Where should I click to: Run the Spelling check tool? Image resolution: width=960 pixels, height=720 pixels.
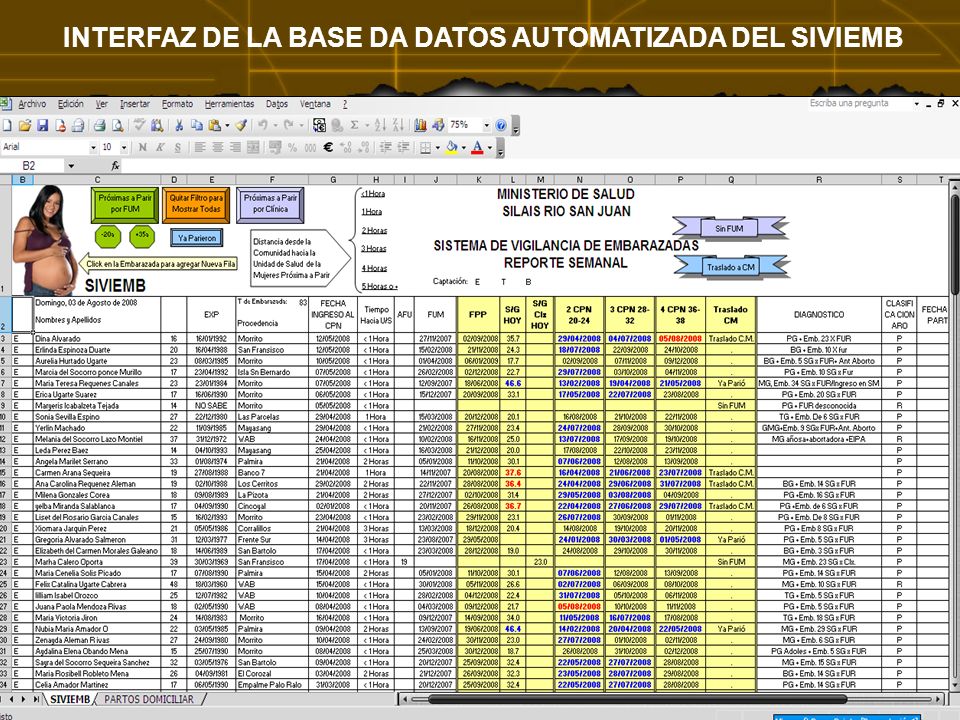pos(140,126)
